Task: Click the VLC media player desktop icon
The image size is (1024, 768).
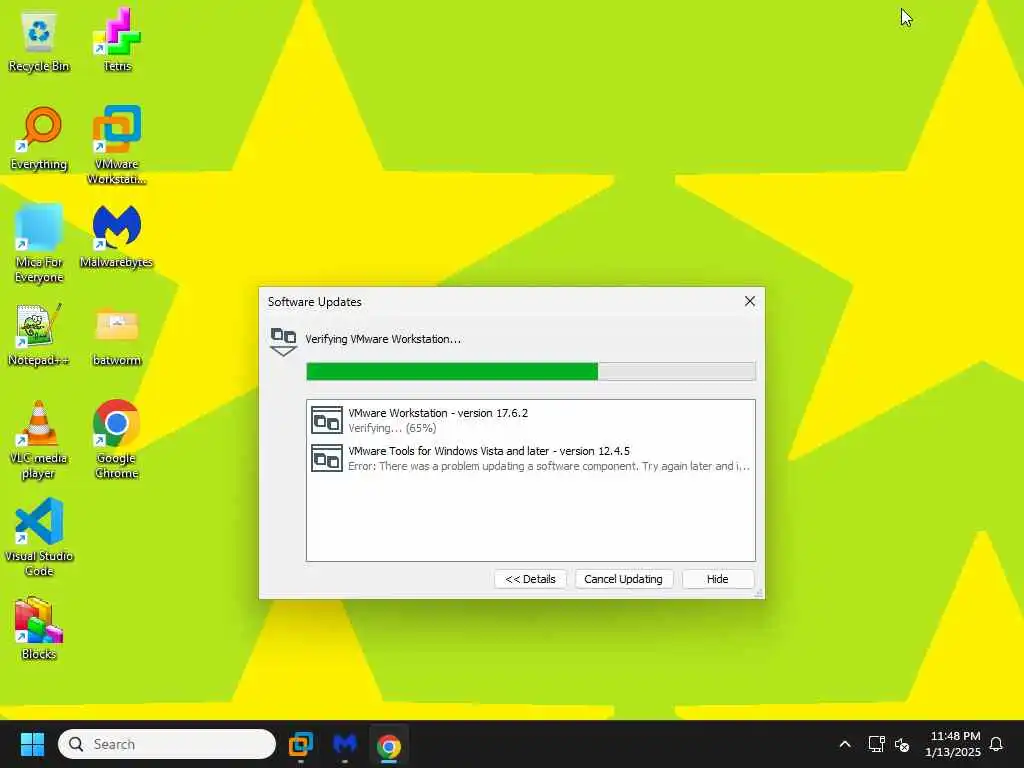Action: pyautogui.click(x=39, y=439)
